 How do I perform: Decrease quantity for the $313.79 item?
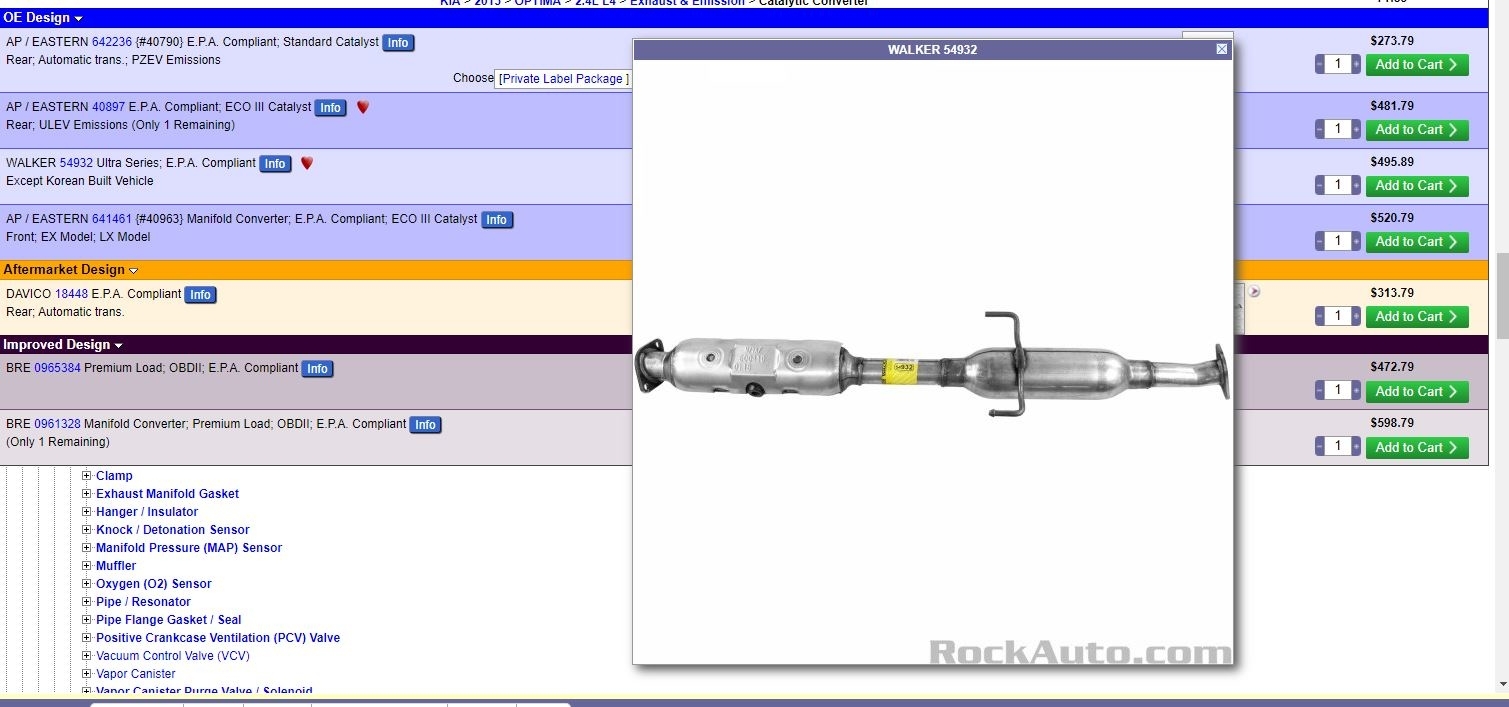point(1320,316)
